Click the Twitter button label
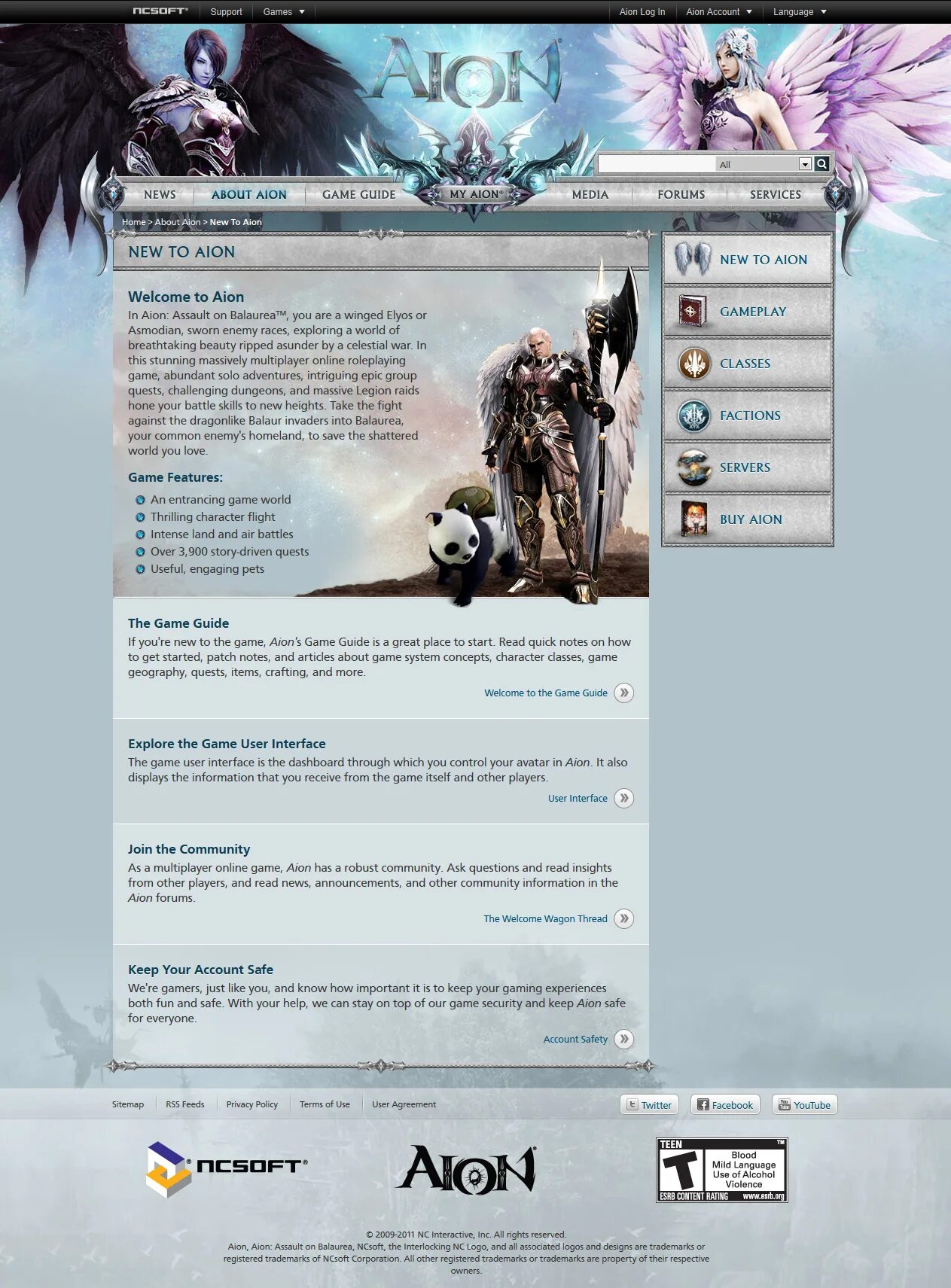This screenshot has width=951, height=1288. (x=657, y=1105)
